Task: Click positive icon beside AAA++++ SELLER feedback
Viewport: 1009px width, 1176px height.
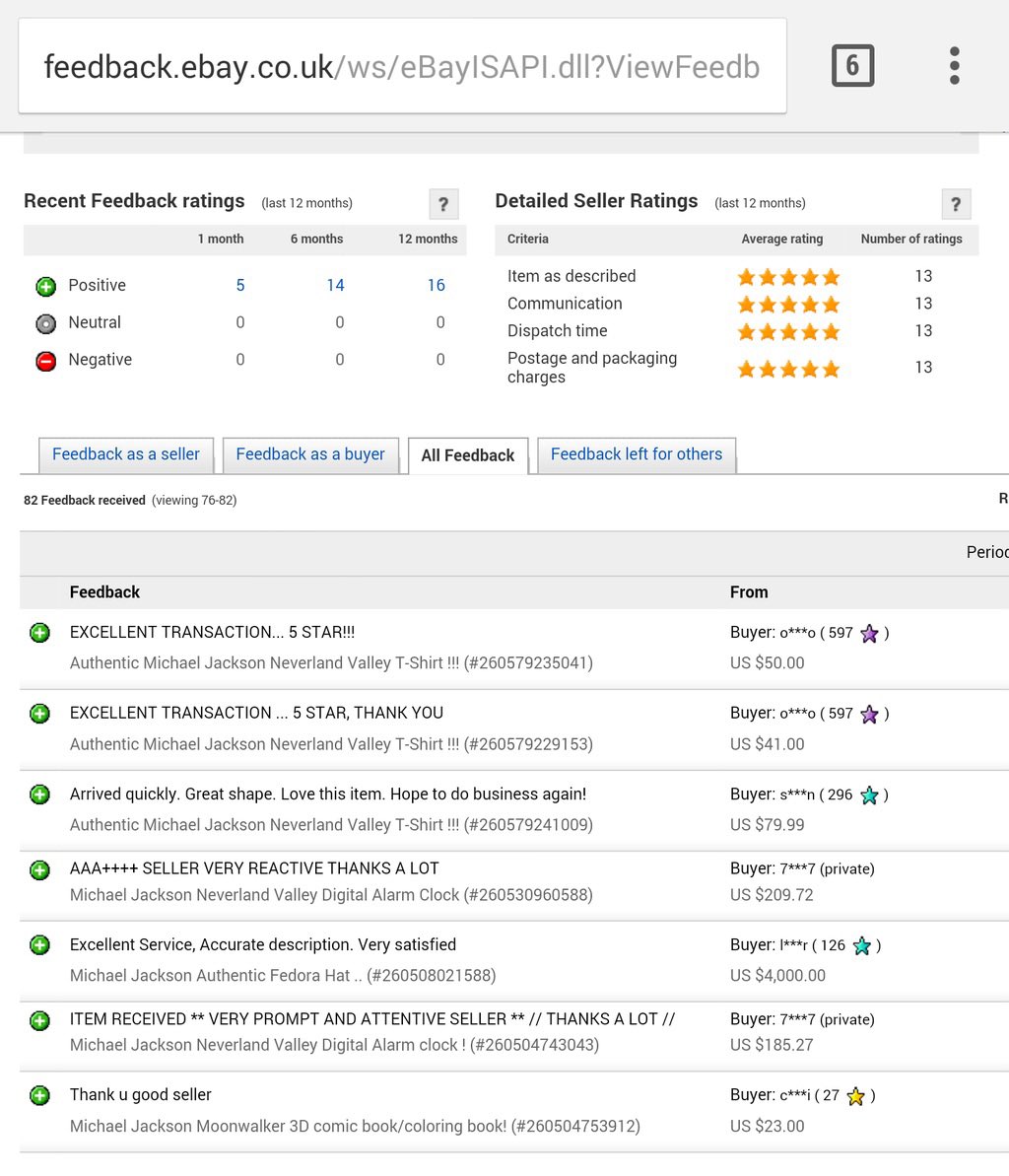Action: [x=39, y=870]
